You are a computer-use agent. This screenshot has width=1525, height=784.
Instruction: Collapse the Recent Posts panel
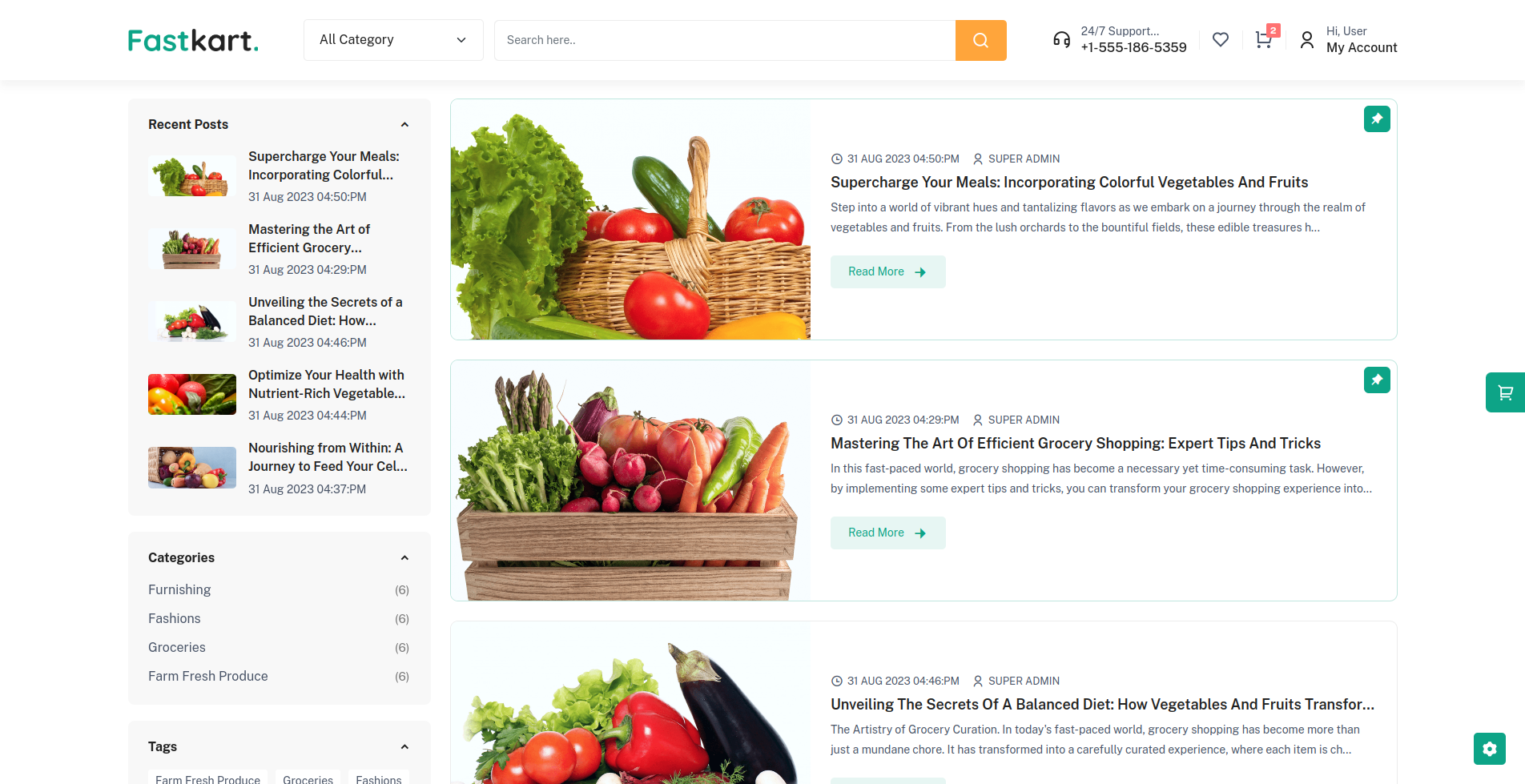(x=404, y=124)
